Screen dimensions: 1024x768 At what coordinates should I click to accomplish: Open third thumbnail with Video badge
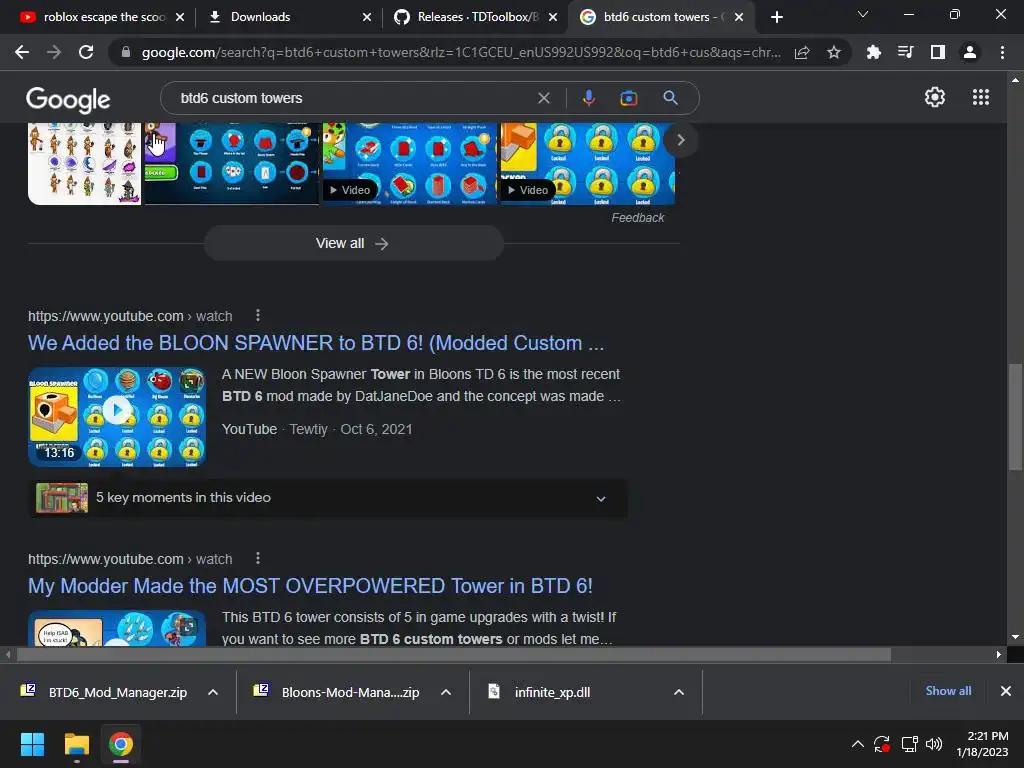409,163
